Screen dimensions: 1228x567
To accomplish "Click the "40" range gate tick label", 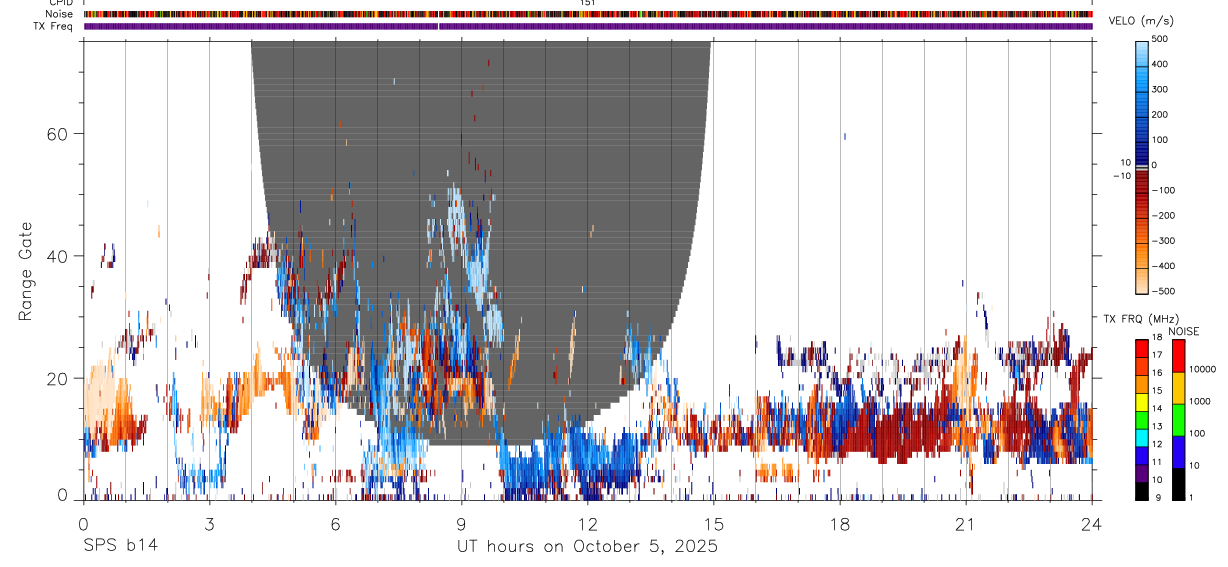I will pos(58,256).
